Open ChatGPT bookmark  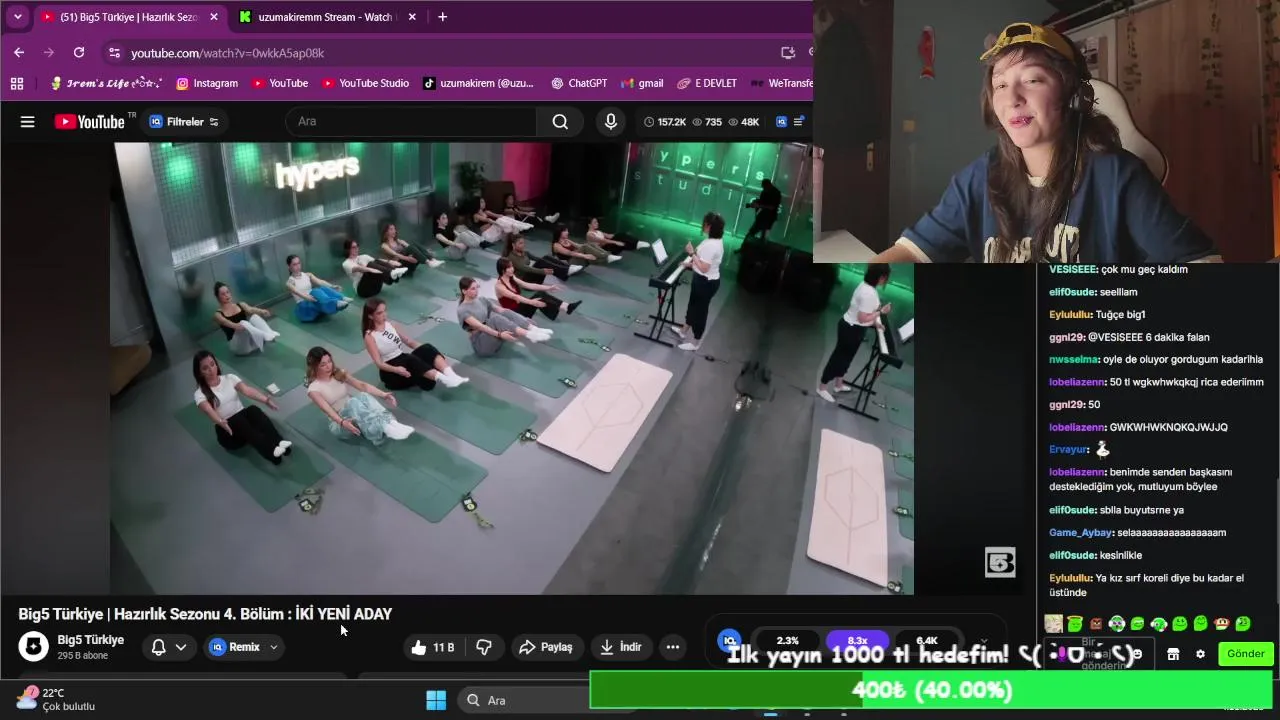click(x=579, y=83)
